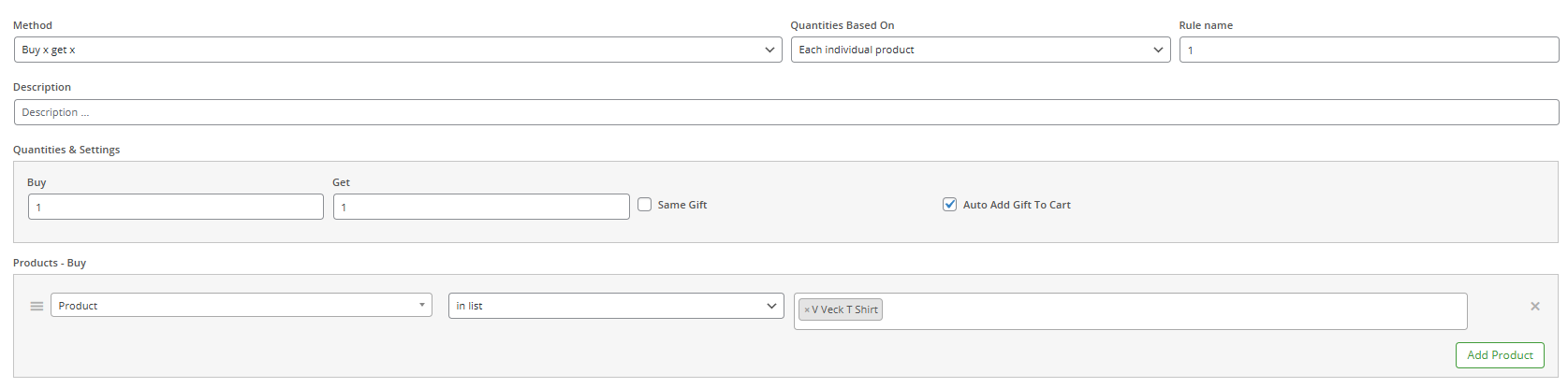
Task: Enable the Same Gift checkbox
Action: click(645, 204)
